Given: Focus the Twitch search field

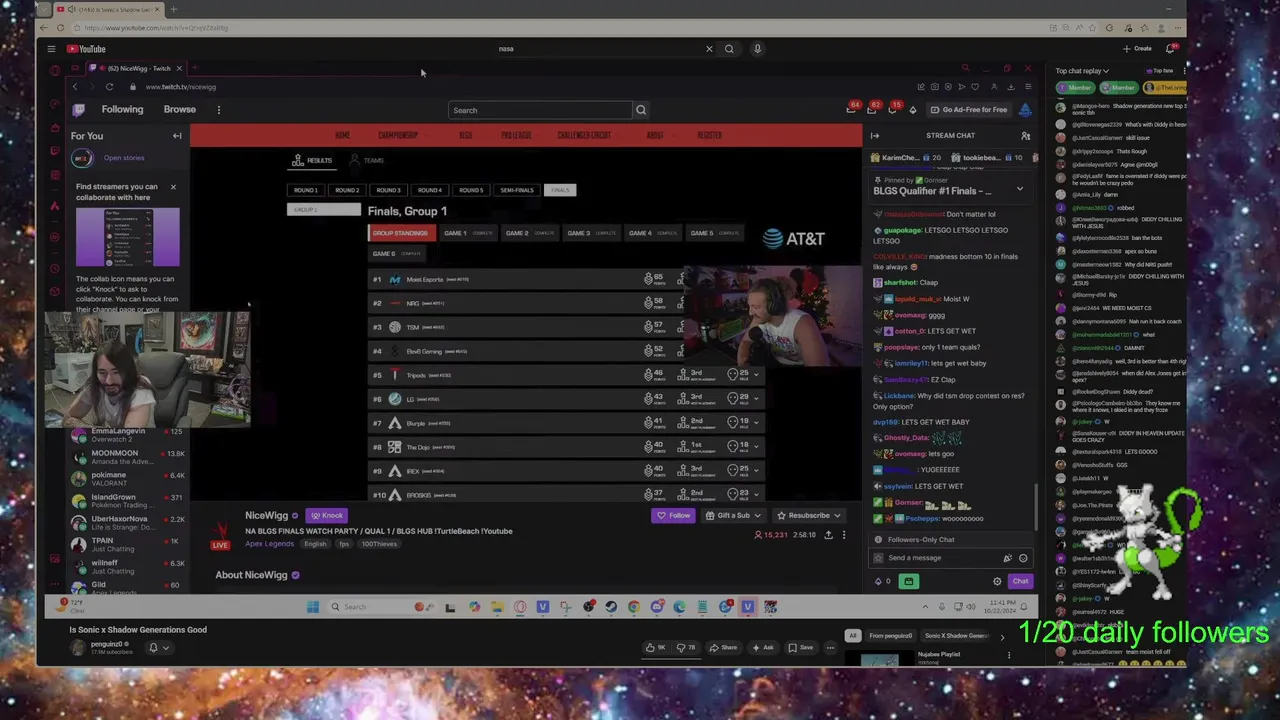Looking at the screenshot, I should coord(540,110).
